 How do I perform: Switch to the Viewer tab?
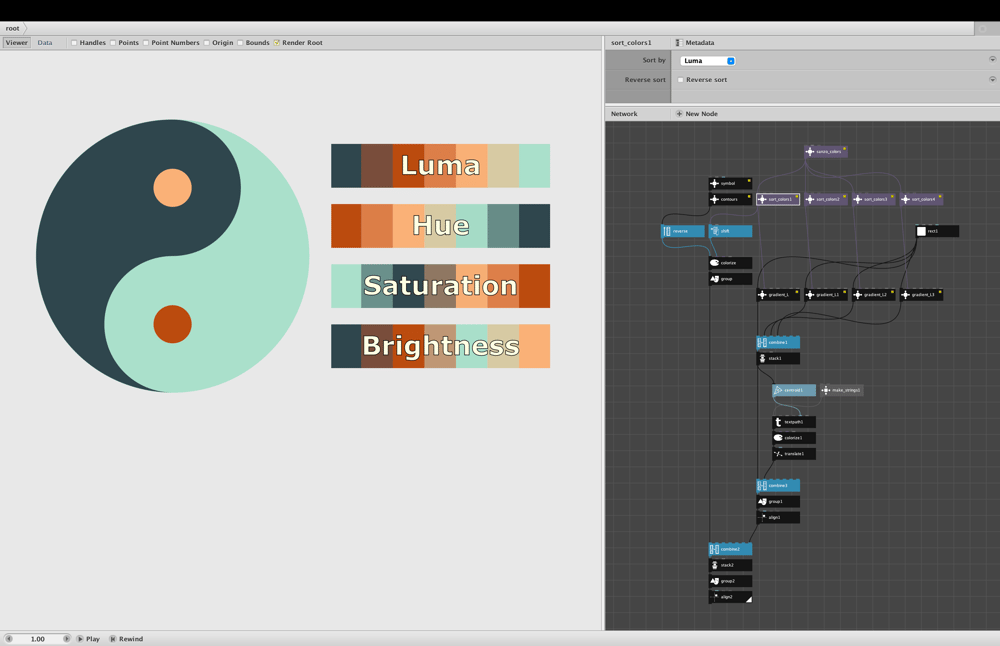pyautogui.click(x=17, y=43)
